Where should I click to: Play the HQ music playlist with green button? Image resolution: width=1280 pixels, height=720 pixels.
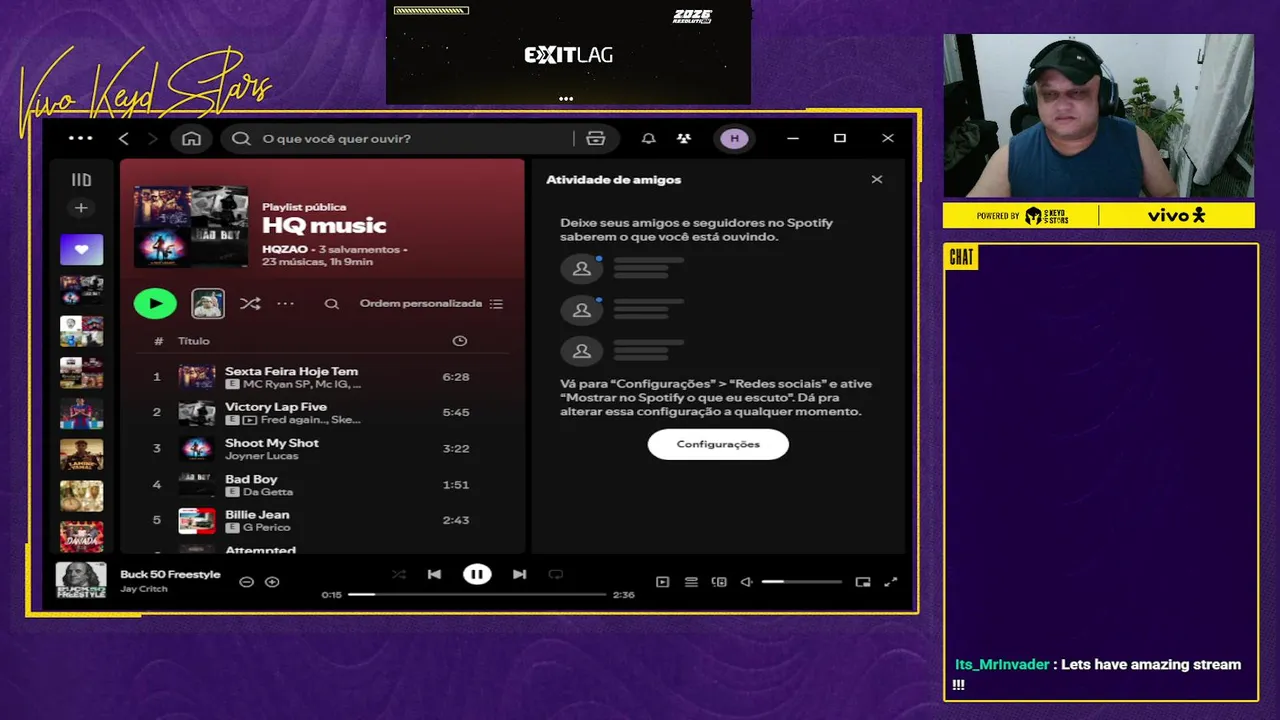[x=155, y=303]
